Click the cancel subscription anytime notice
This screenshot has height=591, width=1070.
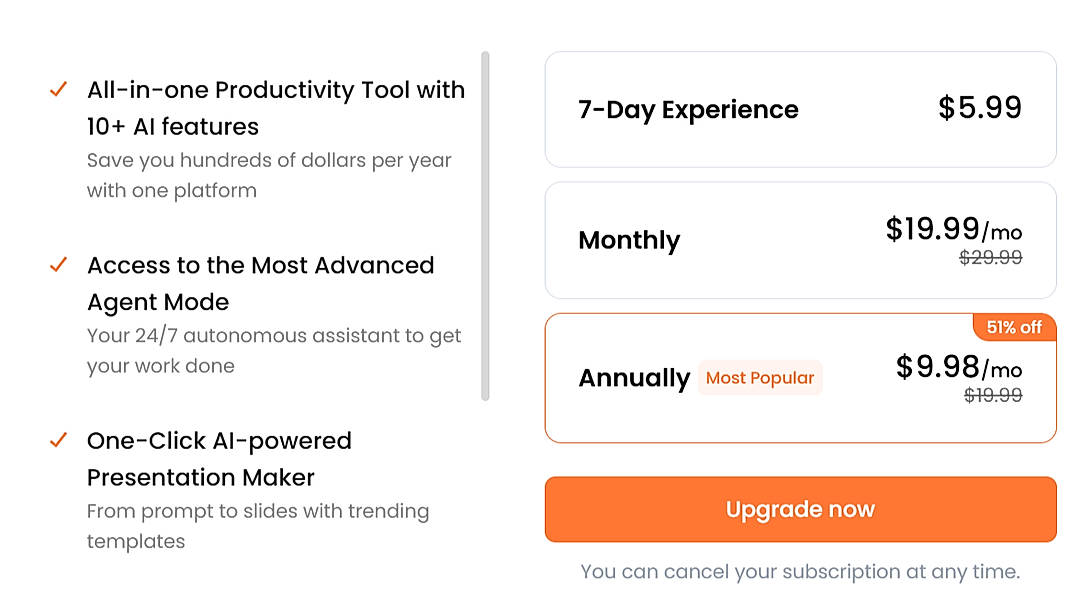click(800, 571)
